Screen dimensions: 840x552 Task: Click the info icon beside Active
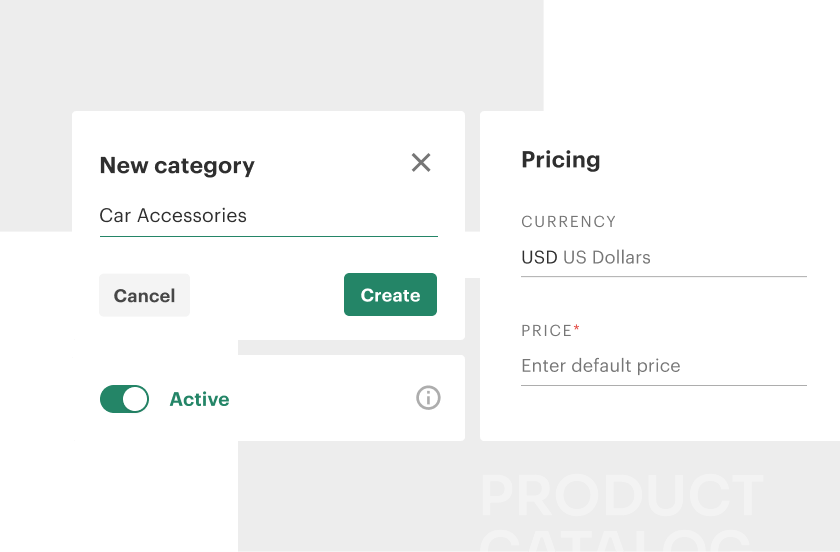point(428,398)
